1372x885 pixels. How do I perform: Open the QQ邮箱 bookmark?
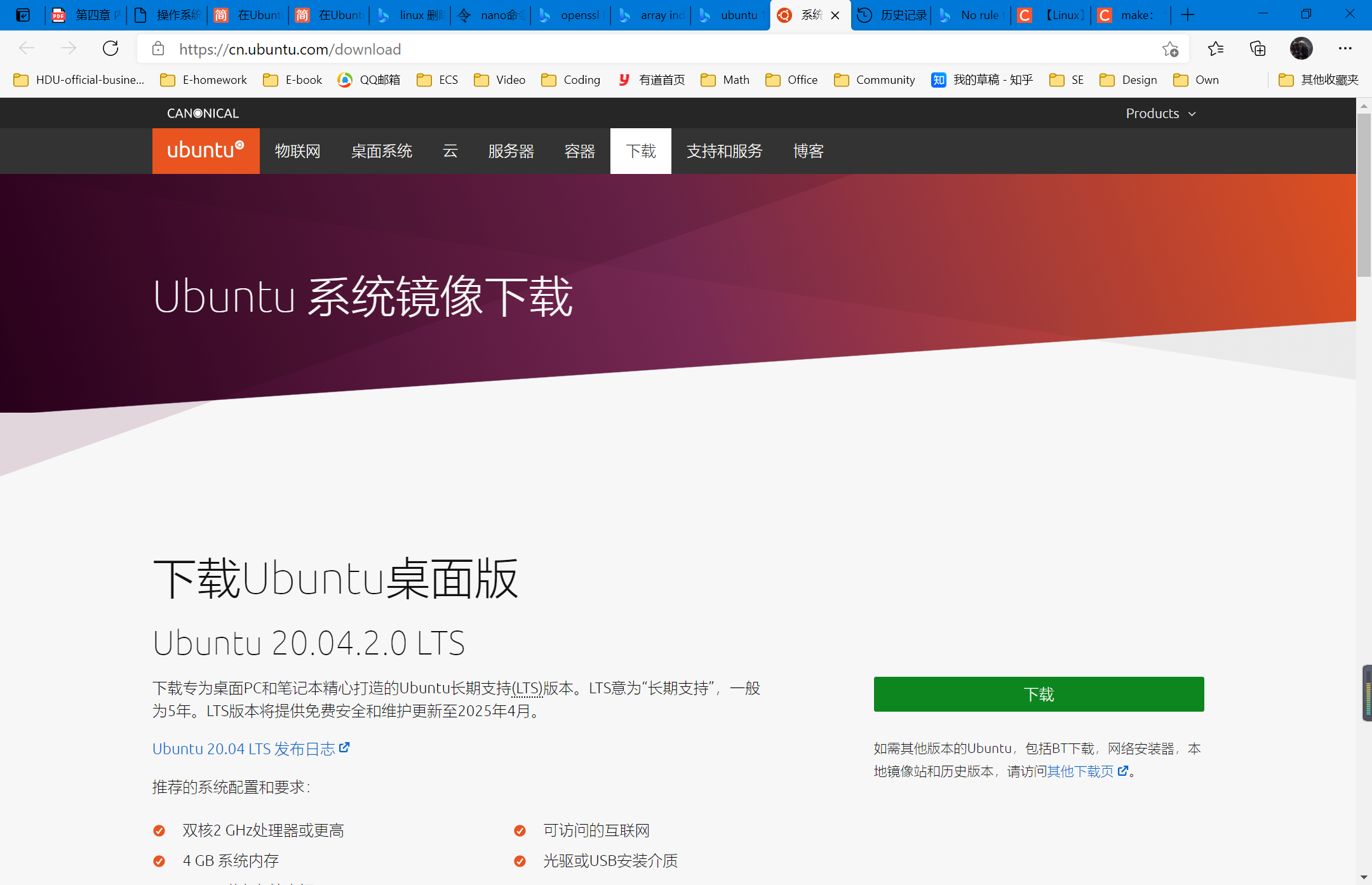tap(369, 79)
